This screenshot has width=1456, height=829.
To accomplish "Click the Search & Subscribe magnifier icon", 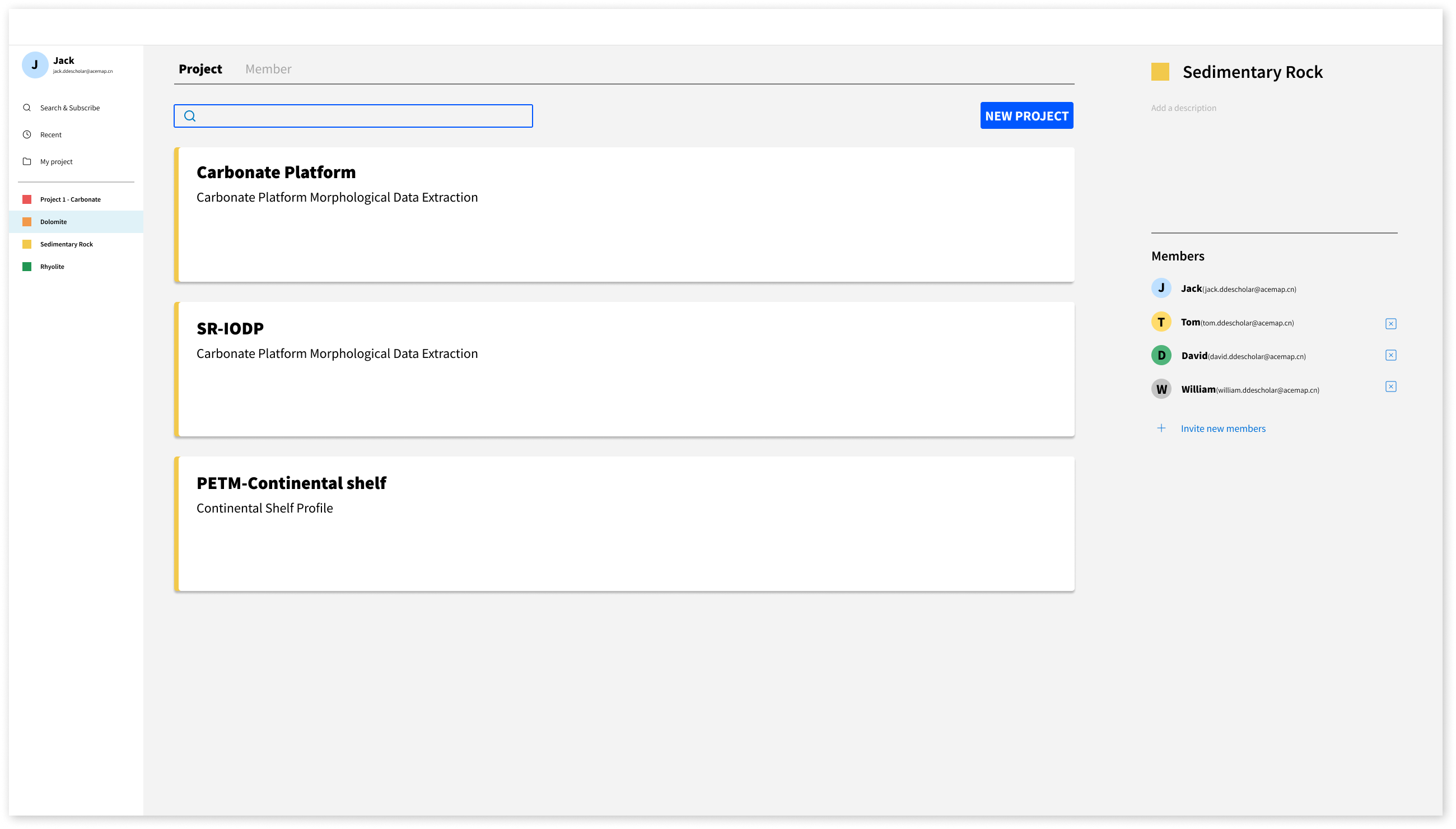I will coord(27,108).
